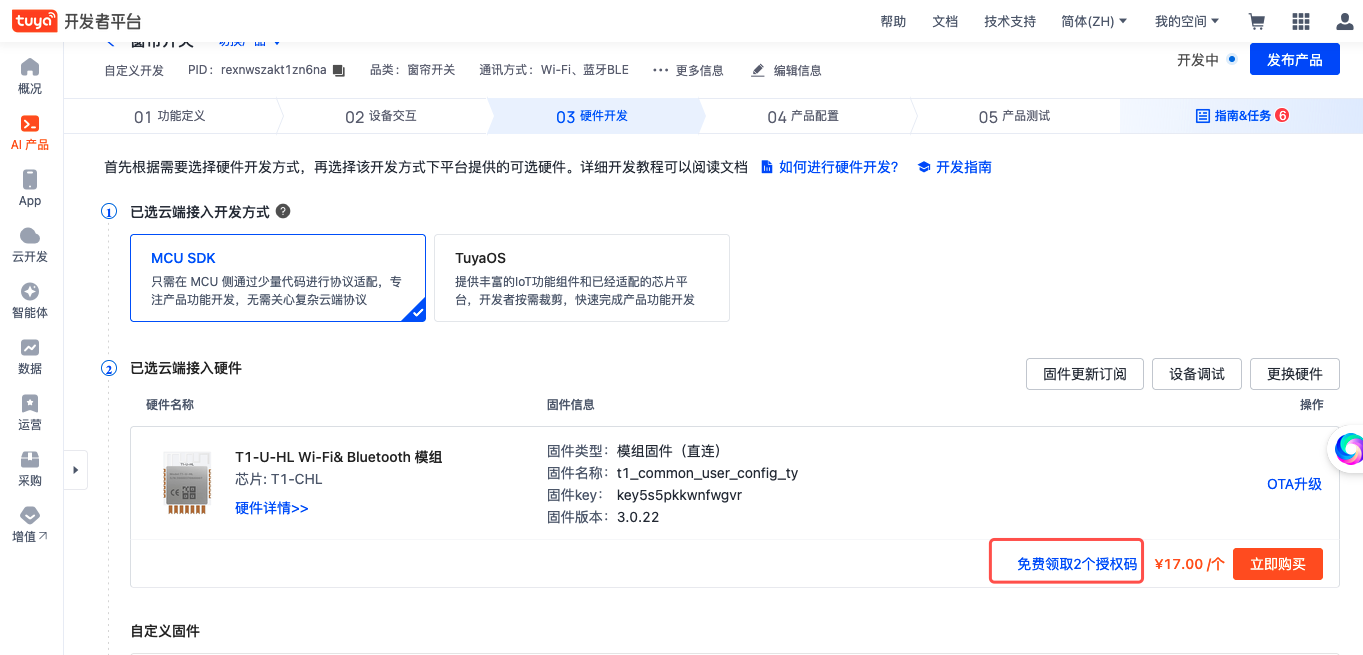Open the 增值 value-added sidebar section
Screen dimensions: 1363x655
[30, 524]
